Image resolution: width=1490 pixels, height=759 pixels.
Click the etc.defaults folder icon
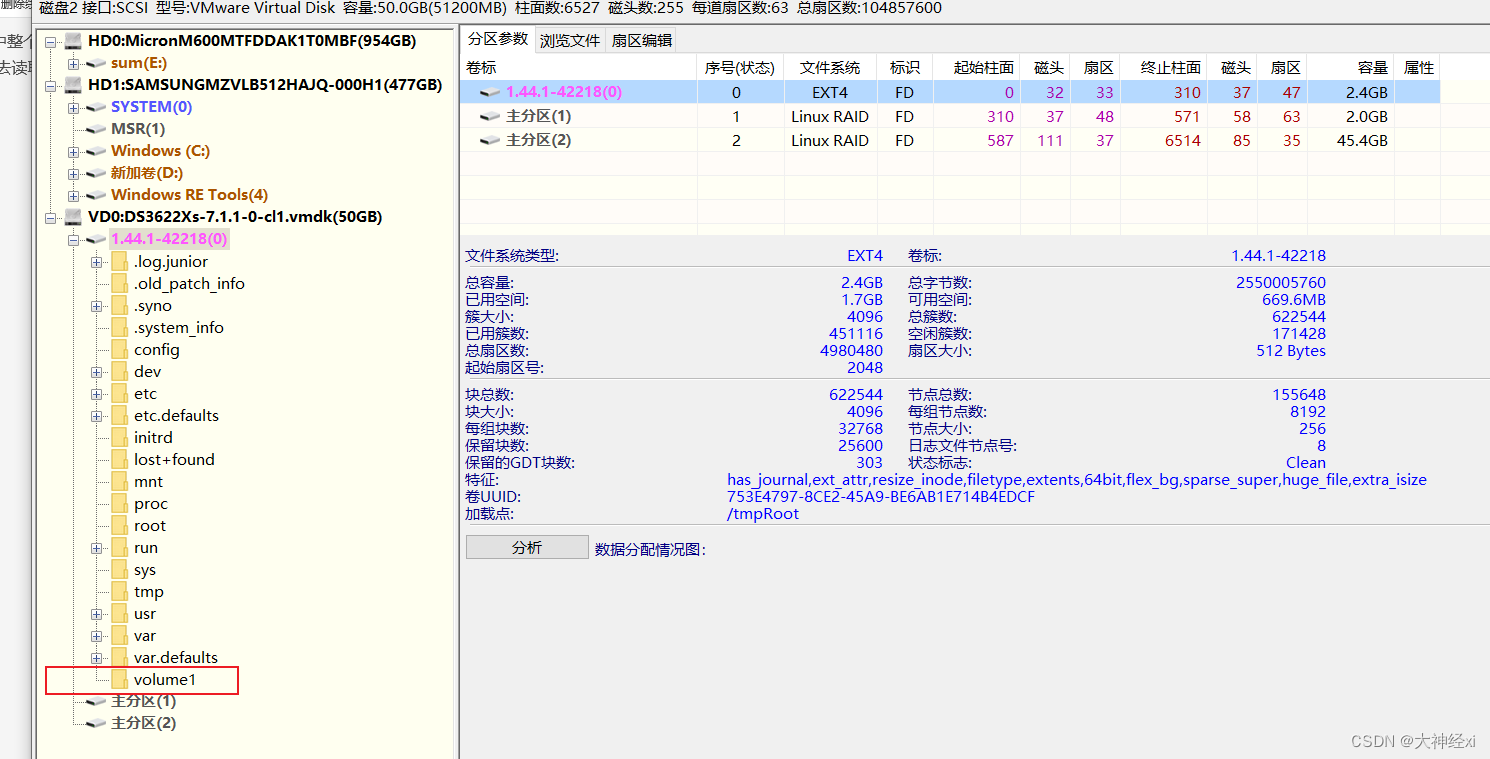pyautogui.click(x=120, y=416)
